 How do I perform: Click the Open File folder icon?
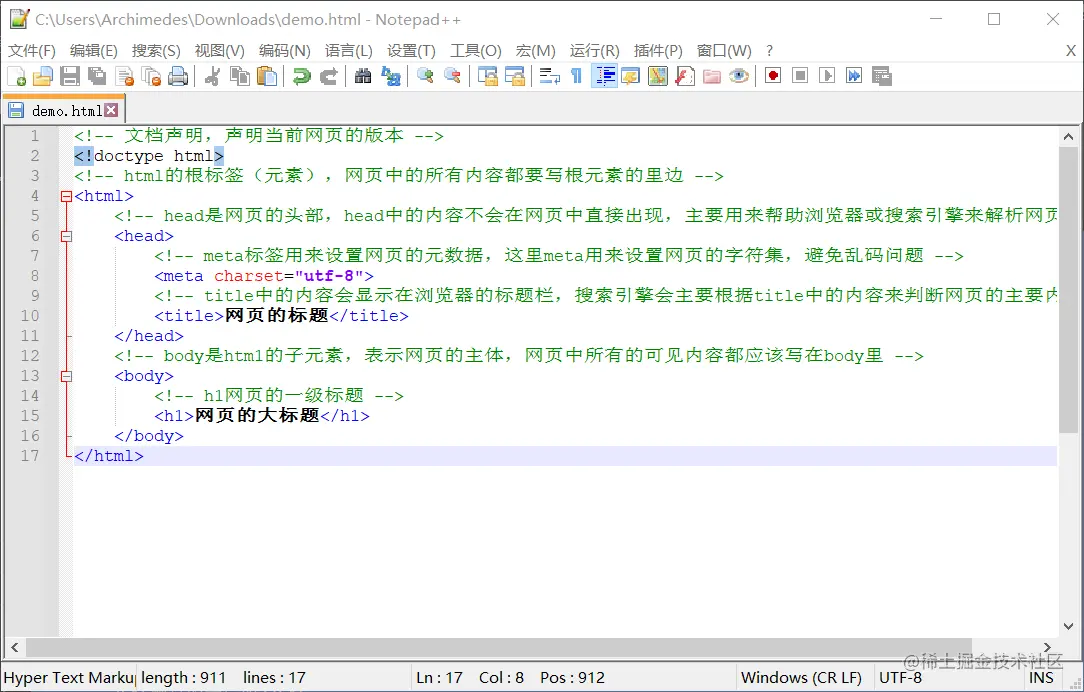(44, 76)
